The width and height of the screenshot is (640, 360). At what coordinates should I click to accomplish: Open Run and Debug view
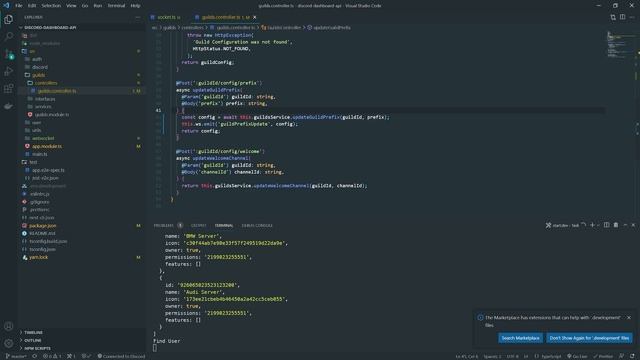coord(9,71)
